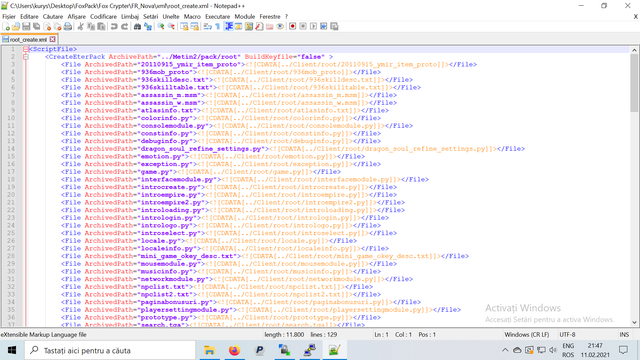
Task: Open the Document Map panel icon
Action: point(249,27)
